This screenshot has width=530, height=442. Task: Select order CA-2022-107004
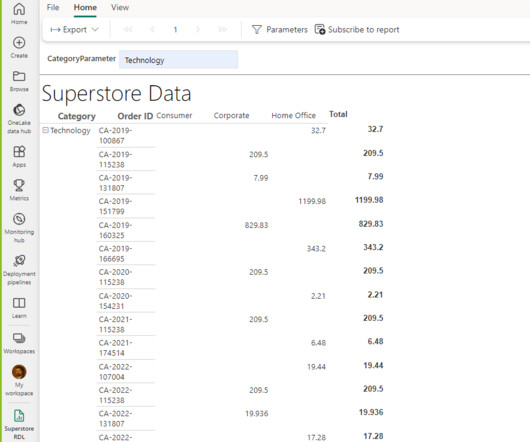[115, 372]
